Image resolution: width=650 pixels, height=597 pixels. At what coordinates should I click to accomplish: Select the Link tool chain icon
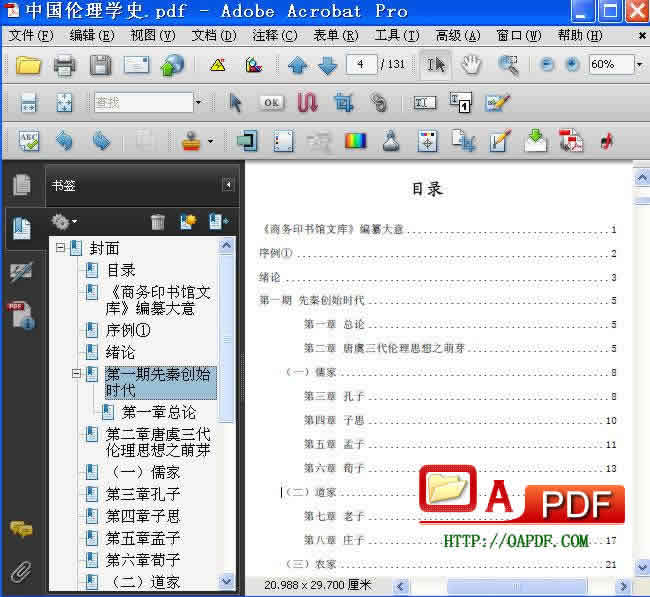point(378,102)
